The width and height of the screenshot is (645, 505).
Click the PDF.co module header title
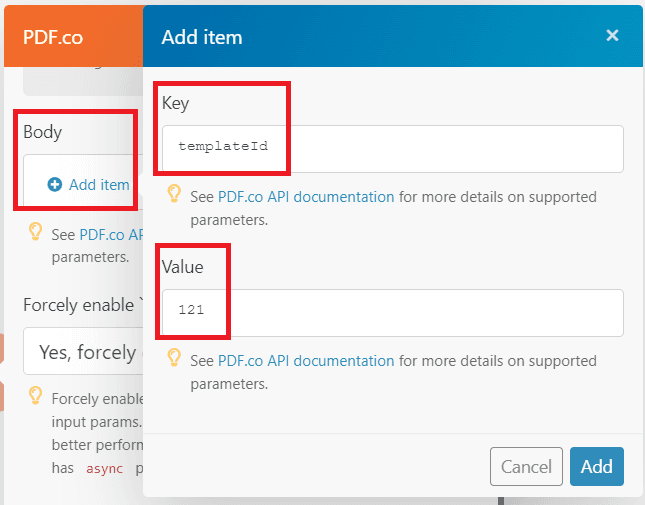pos(53,38)
